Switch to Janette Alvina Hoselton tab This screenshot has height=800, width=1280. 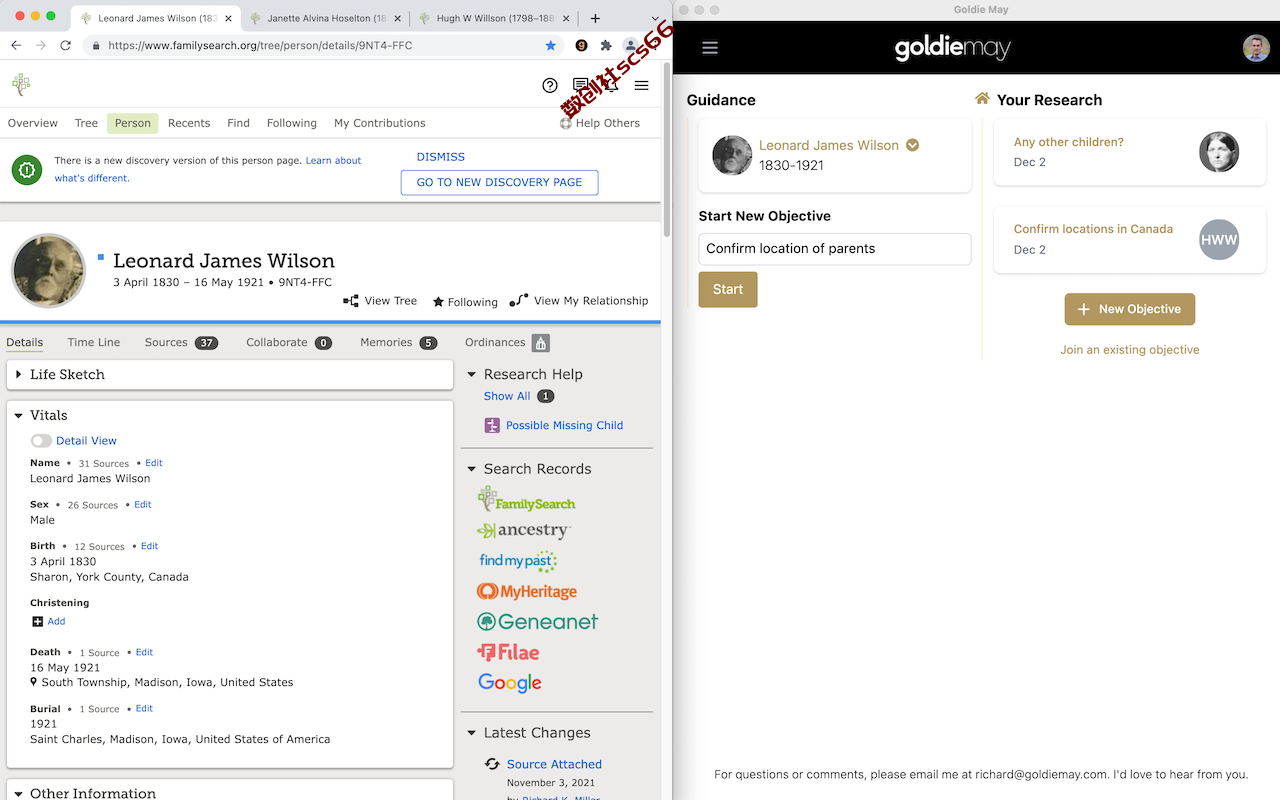tap(324, 18)
